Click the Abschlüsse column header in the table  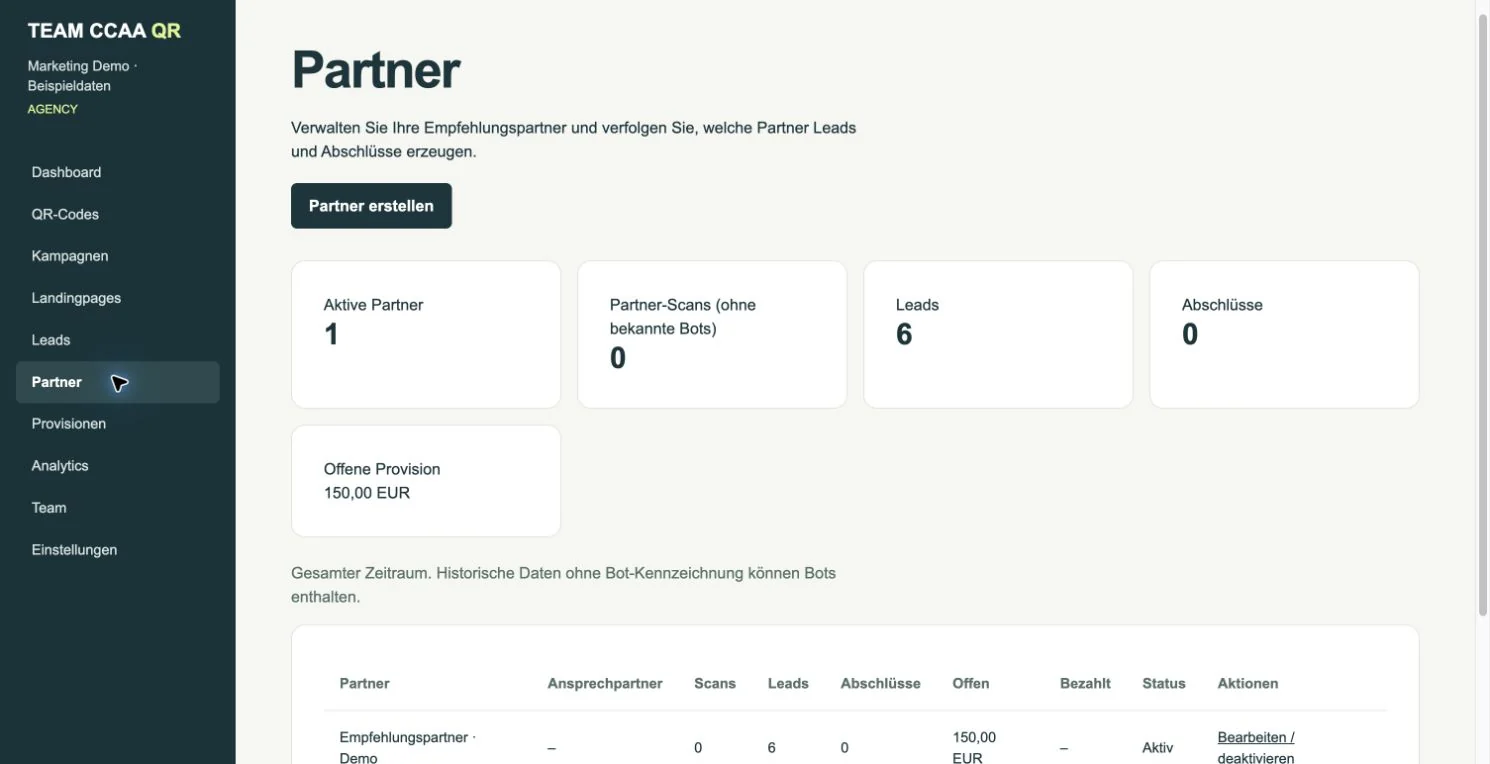coord(881,684)
